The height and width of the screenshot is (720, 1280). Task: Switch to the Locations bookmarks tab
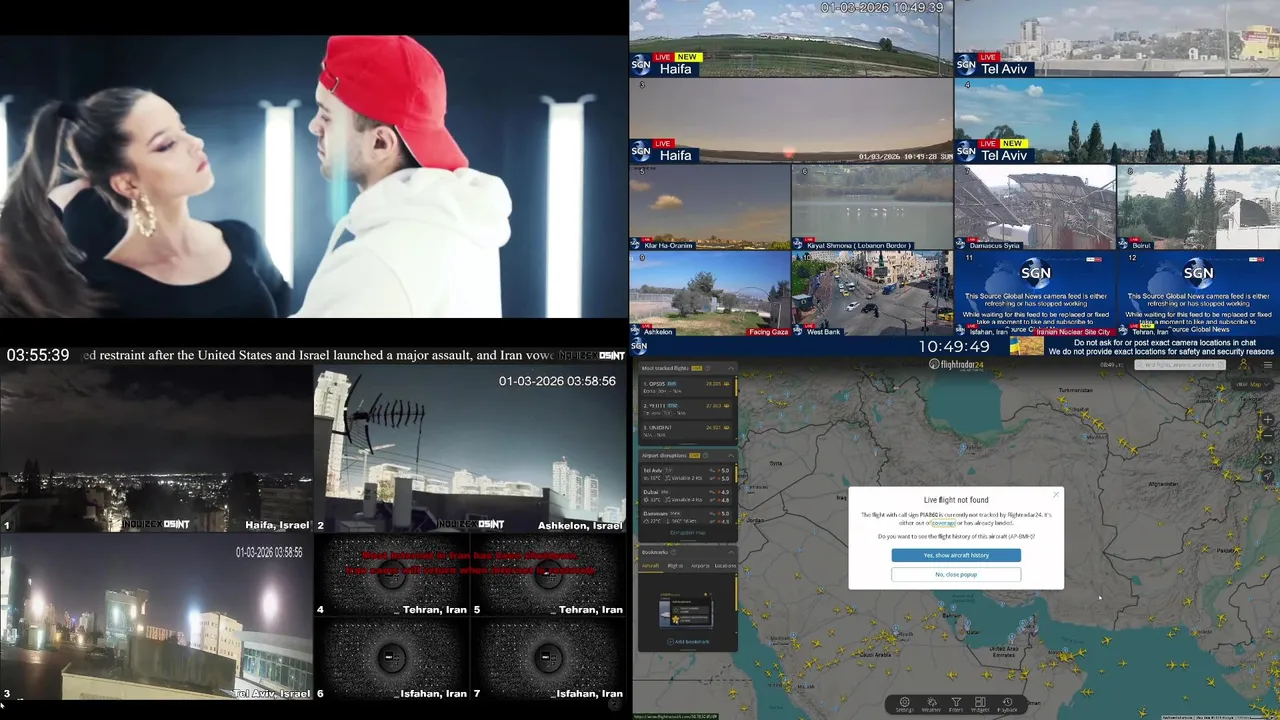pyautogui.click(x=725, y=566)
